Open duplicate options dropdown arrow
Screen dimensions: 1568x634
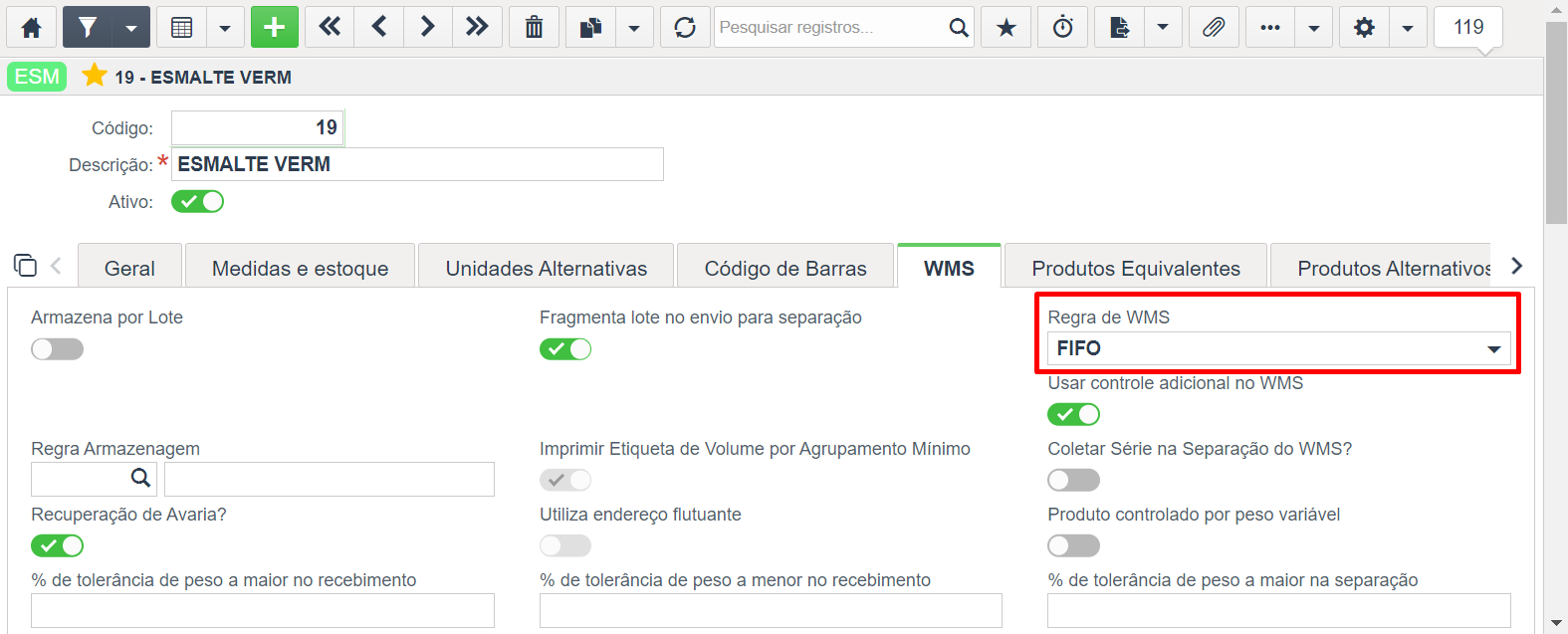(634, 27)
